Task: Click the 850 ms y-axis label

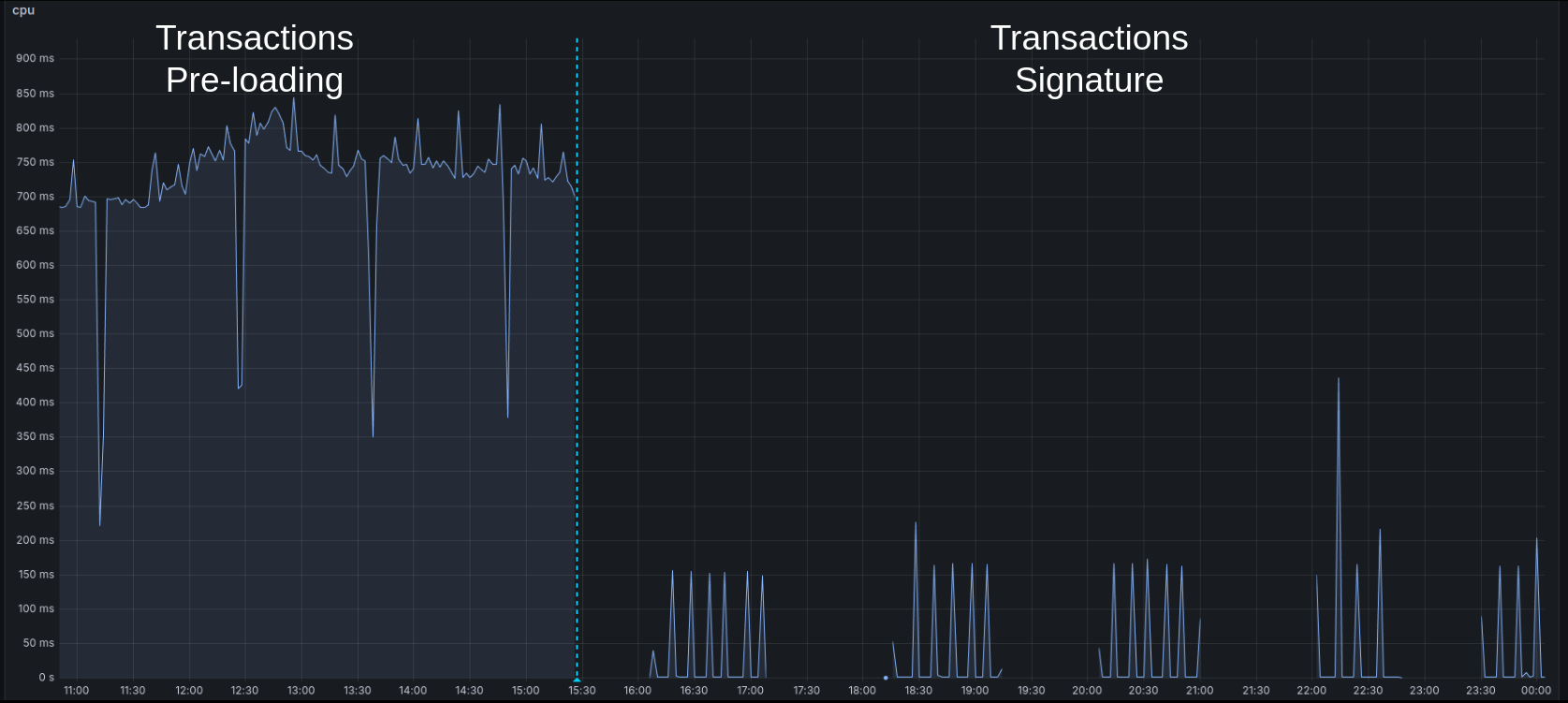Action: (35, 94)
